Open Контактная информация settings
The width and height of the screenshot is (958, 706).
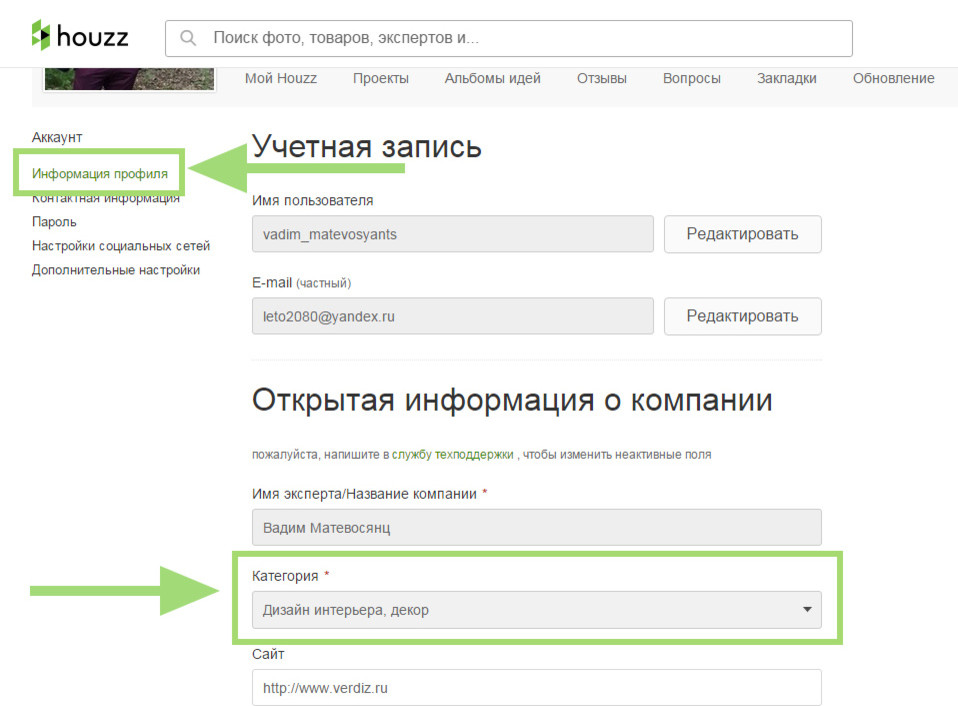pos(105,198)
